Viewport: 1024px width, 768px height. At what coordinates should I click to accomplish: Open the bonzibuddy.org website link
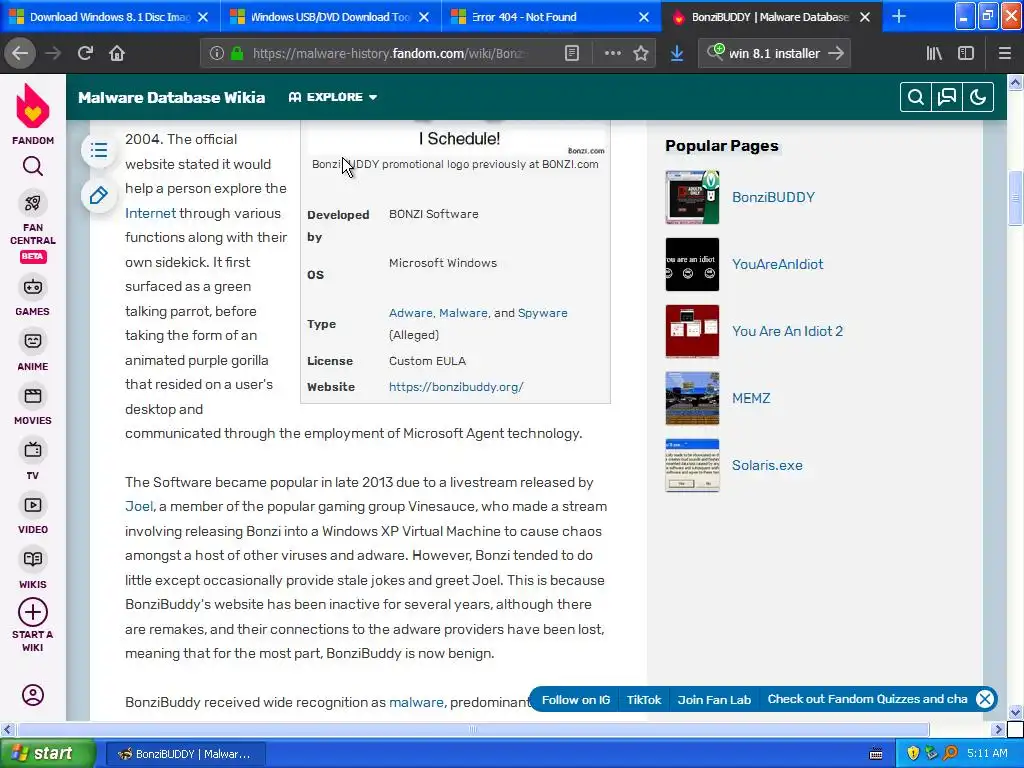pyautogui.click(x=456, y=387)
